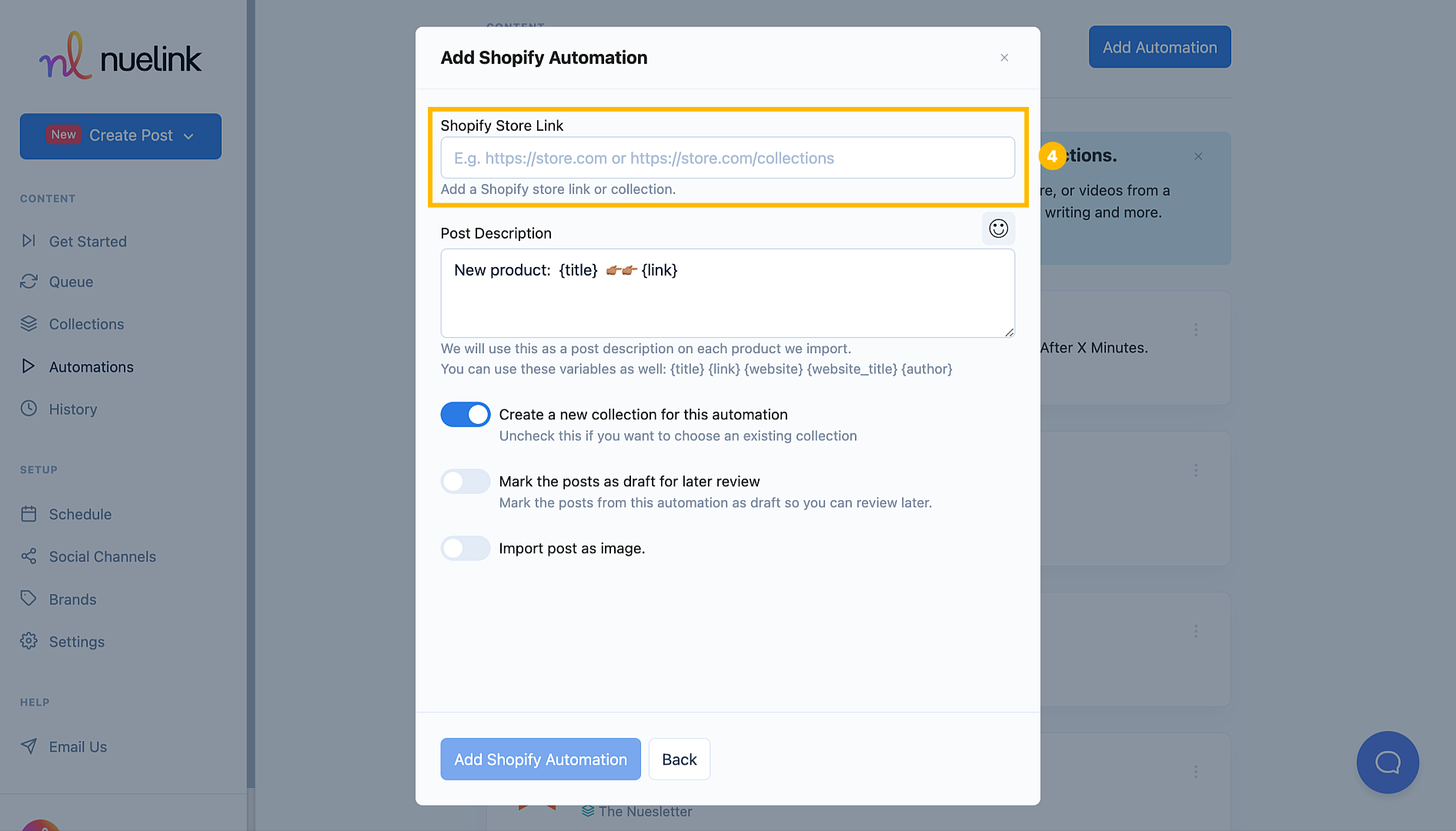Click the Collections layers icon
This screenshot has width=1456, height=831.
click(28, 324)
